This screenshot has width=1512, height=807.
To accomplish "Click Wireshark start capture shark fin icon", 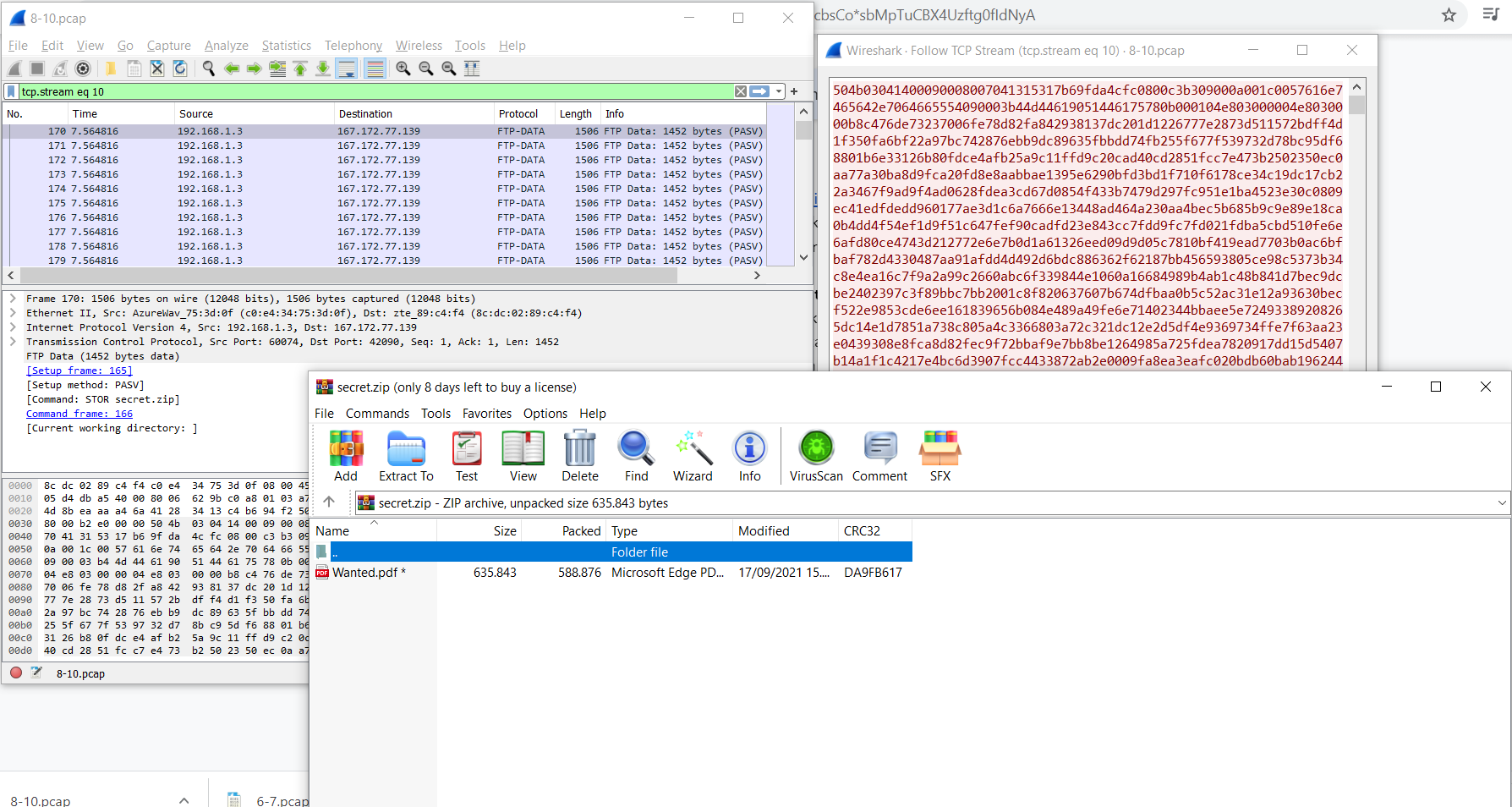I will tap(14, 69).
